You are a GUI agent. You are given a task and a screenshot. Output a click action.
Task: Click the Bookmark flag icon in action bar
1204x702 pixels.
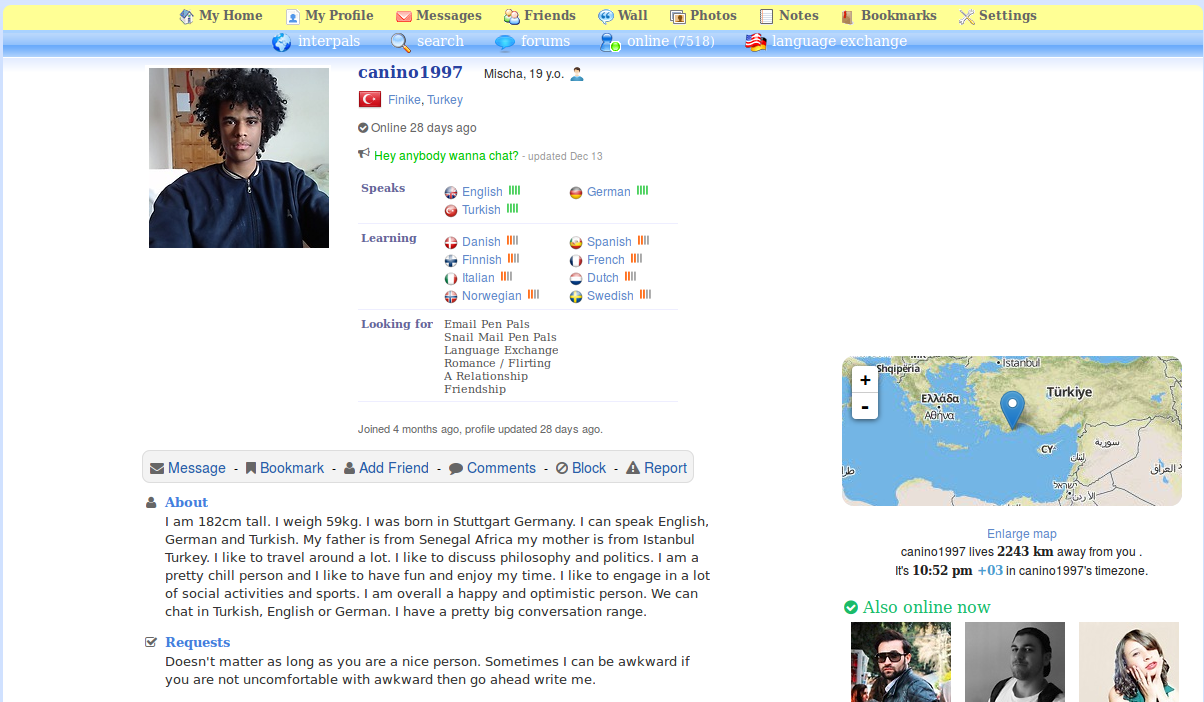251,468
